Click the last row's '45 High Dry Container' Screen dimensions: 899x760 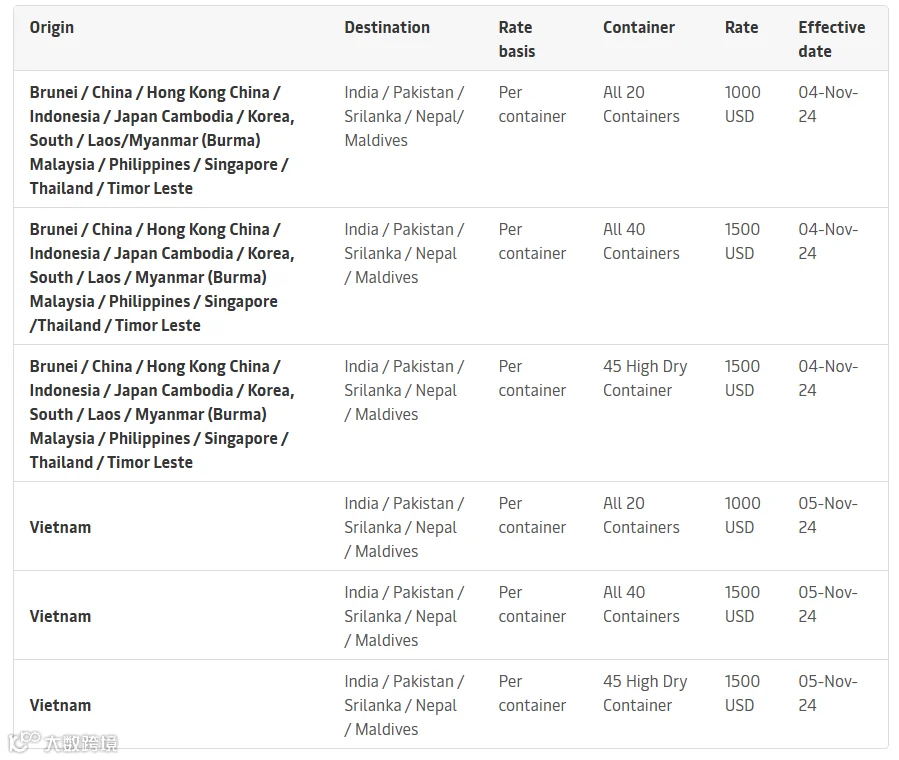click(x=644, y=693)
